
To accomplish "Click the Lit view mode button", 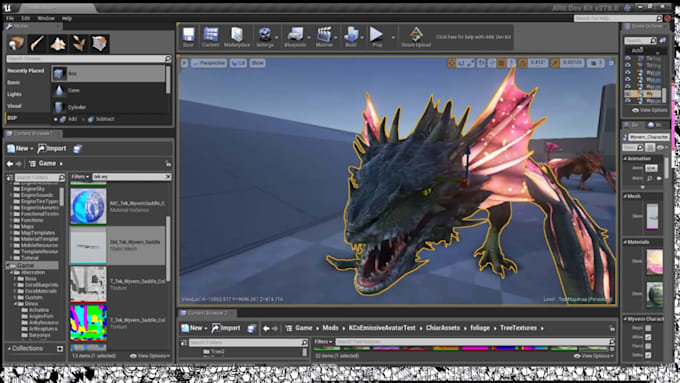I will coord(238,63).
